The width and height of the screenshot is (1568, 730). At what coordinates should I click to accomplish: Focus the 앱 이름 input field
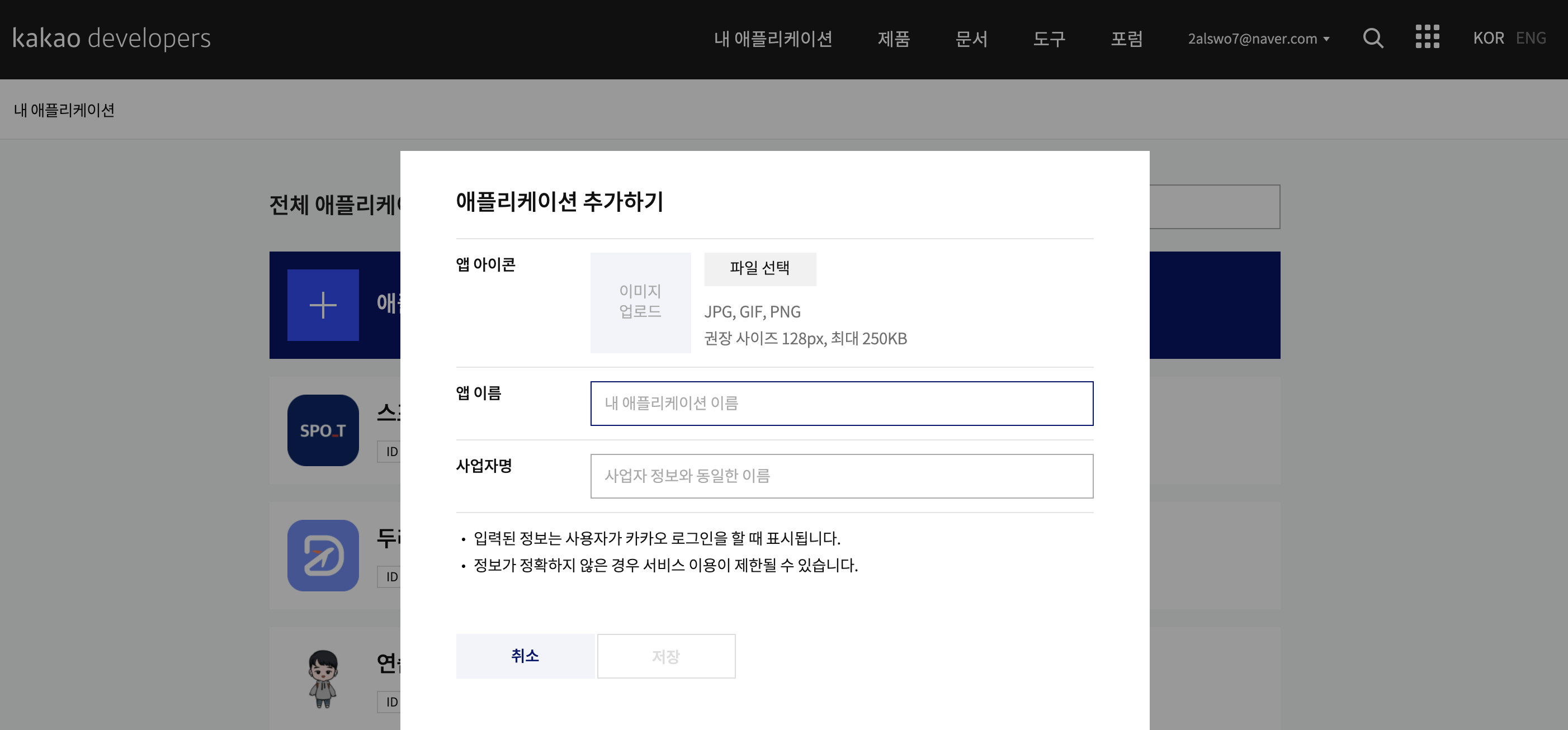[841, 404]
